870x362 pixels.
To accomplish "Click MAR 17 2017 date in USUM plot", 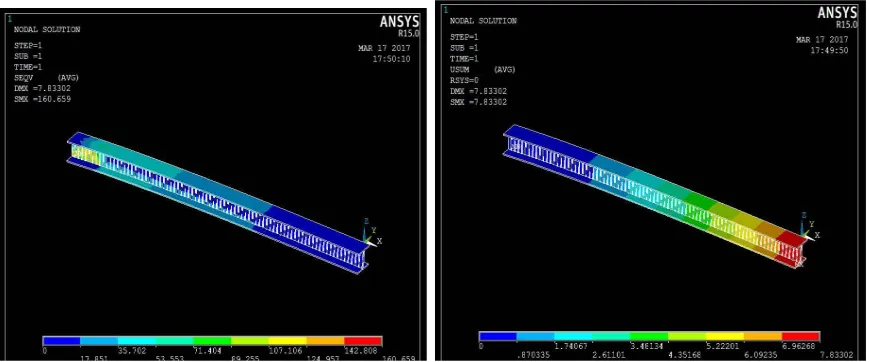I will (x=822, y=40).
